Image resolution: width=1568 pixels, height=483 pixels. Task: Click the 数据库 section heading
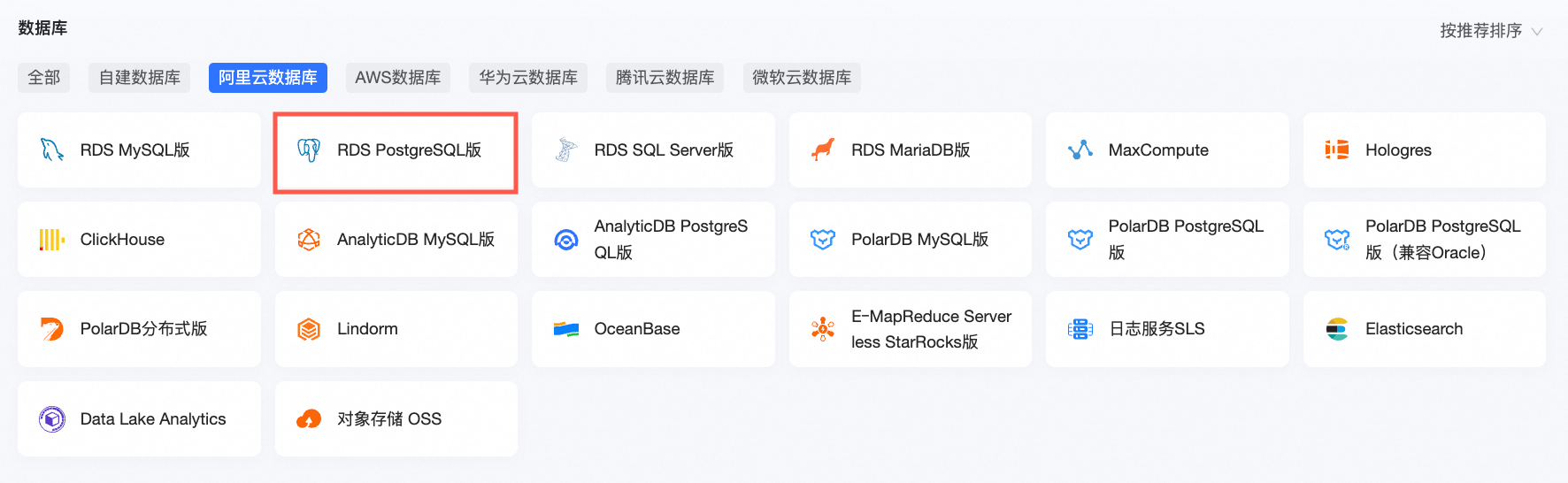click(42, 28)
